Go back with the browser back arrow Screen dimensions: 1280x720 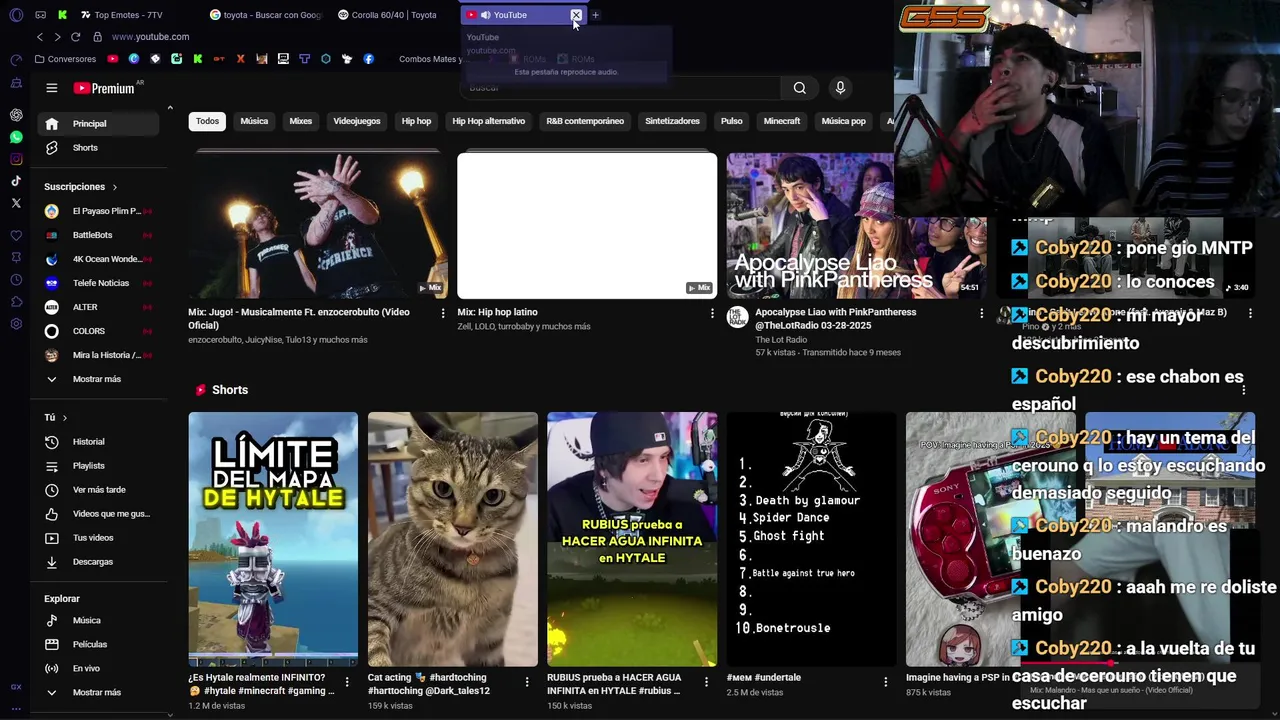point(40,37)
